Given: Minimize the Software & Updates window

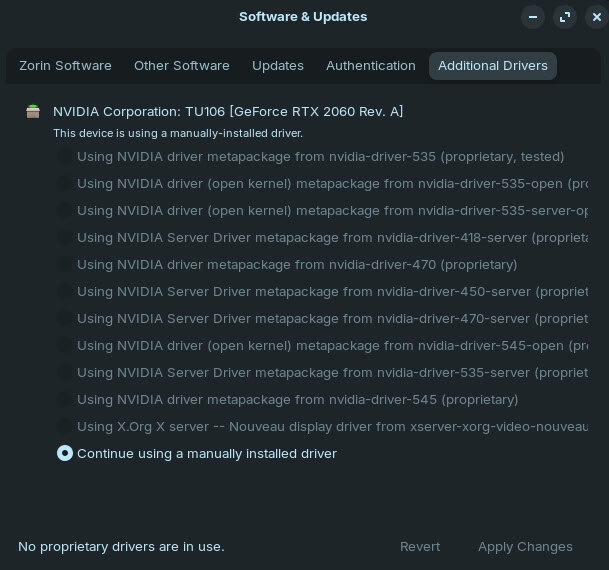Looking at the screenshot, I should pyautogui.click(x=533, y=17).
